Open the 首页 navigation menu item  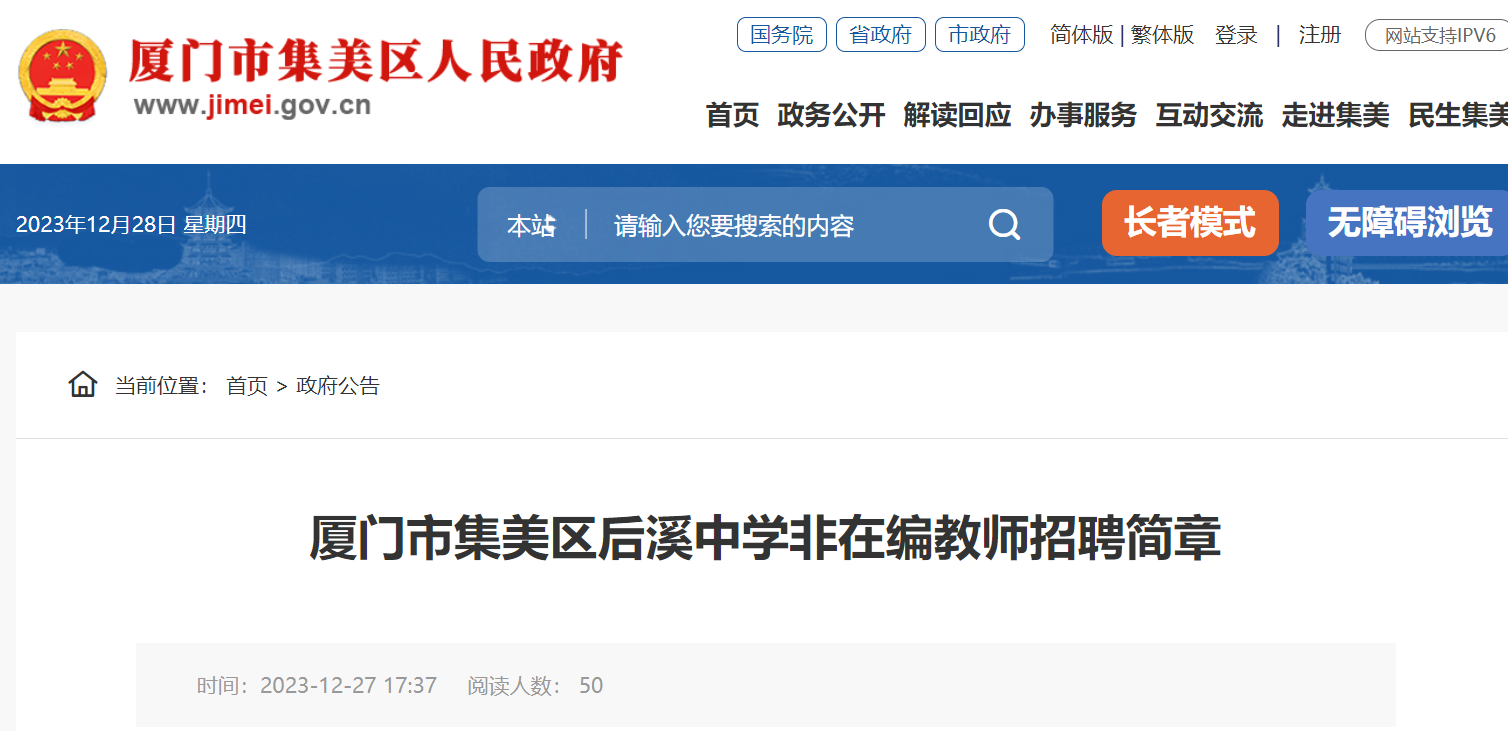(x=733, y=115)
